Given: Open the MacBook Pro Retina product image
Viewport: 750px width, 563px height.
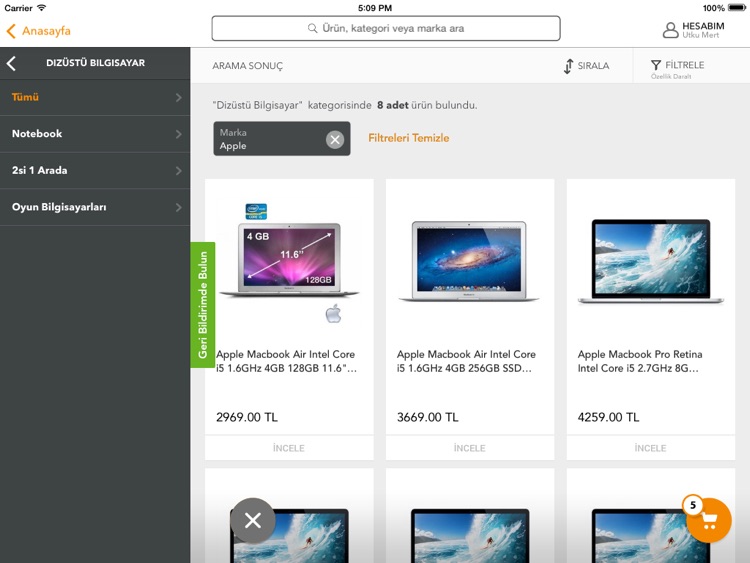Looking at the screenshot, I should click(x=651, y=262).
